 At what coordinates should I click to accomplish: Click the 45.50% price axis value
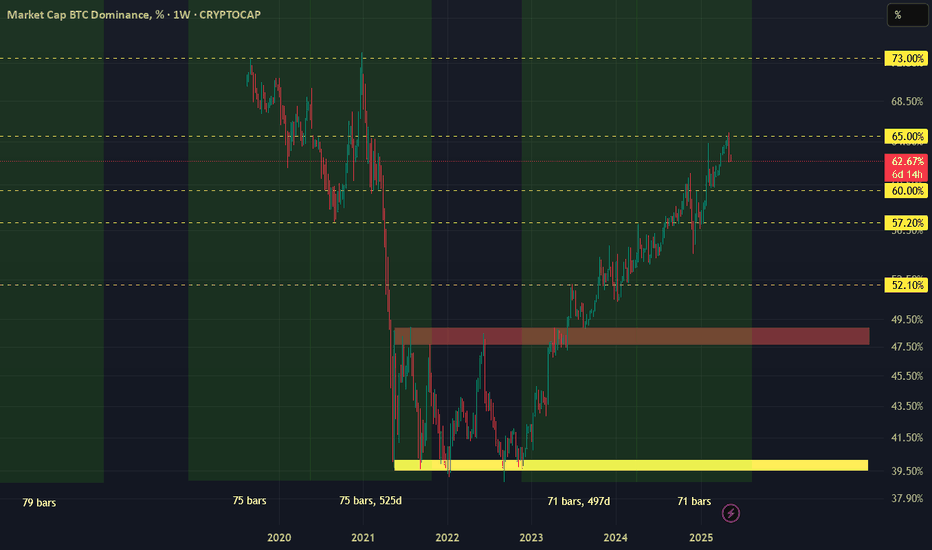[907, 376]
